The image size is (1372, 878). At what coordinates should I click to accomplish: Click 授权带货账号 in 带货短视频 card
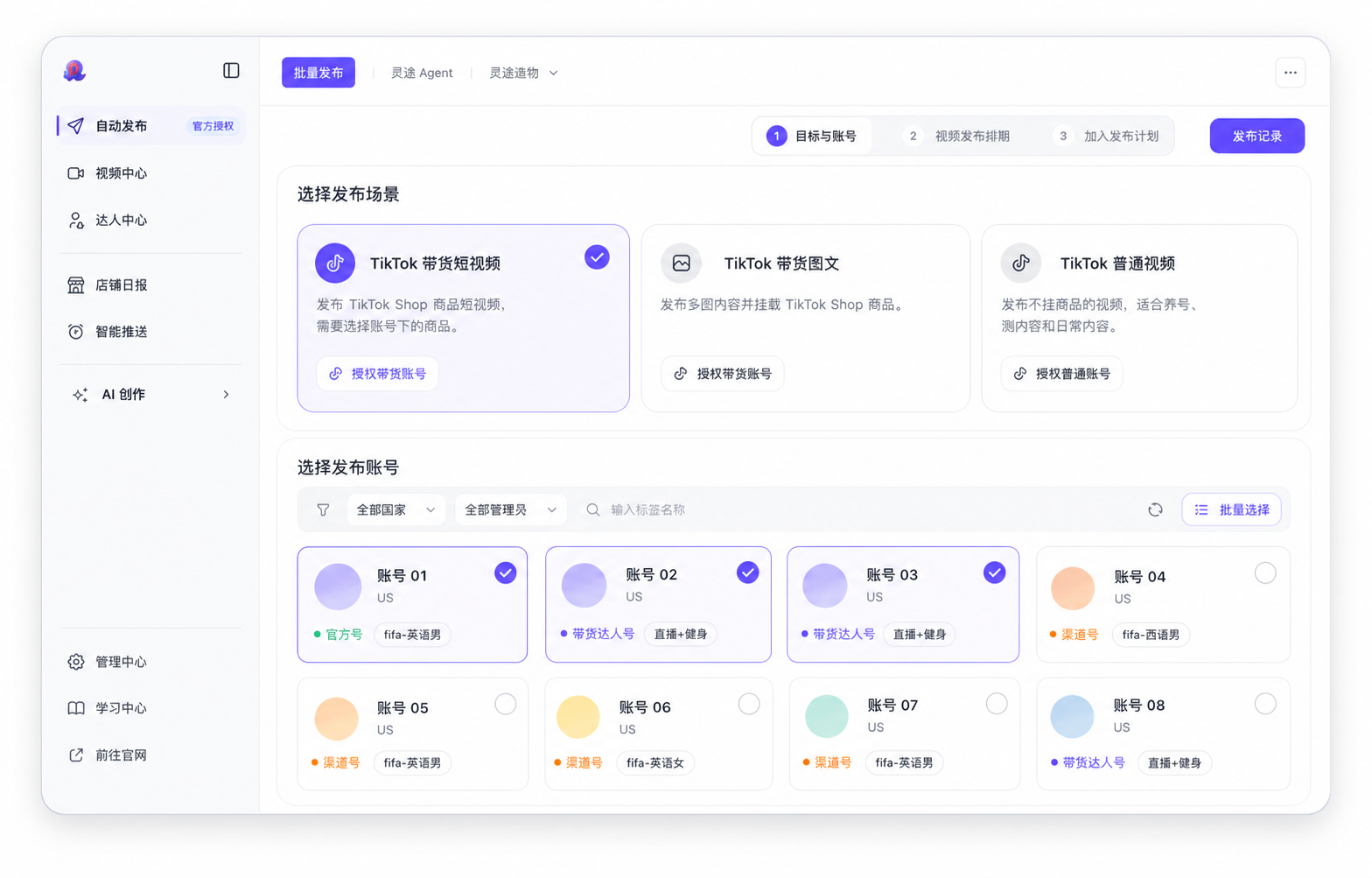point(378,374)
